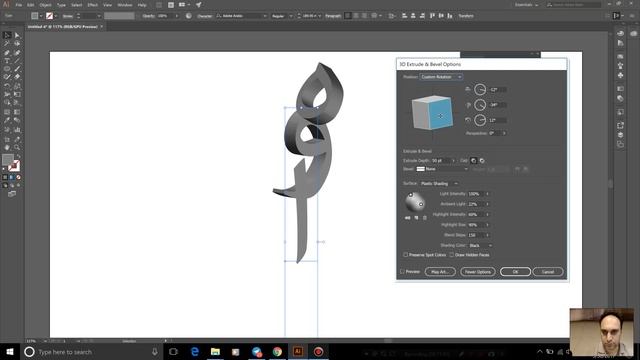Click the Swap Fill and Stroke arrow
This screenshot has width=640, height=360.
[x=18, y=157]
